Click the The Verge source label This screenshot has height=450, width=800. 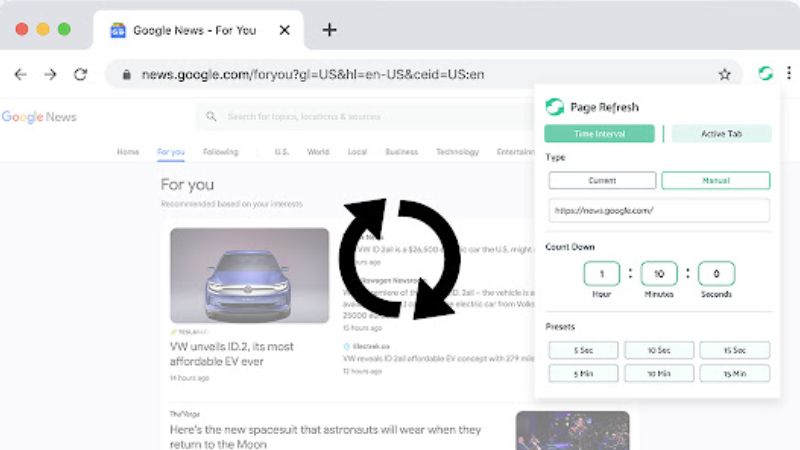(185, 414)
